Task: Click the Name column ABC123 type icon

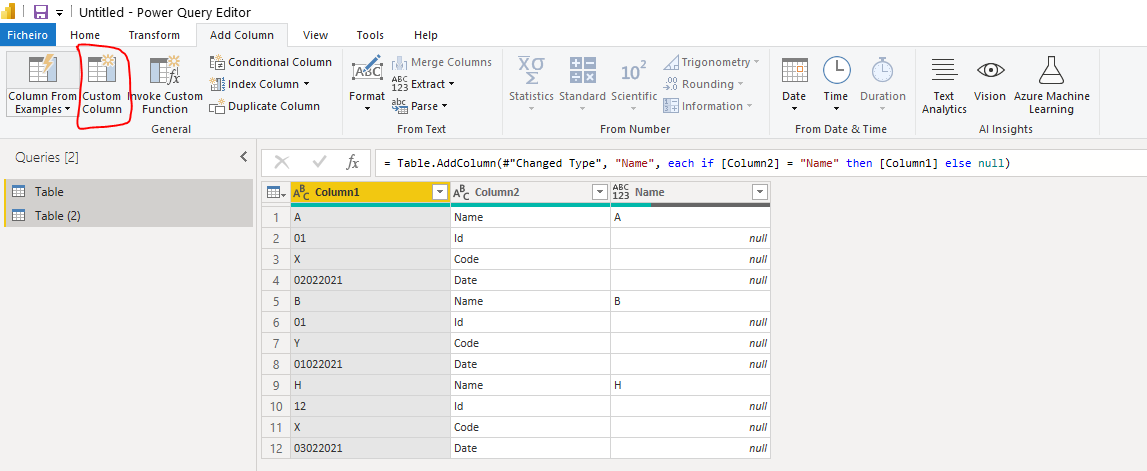Action: click(x=621, y=192)
